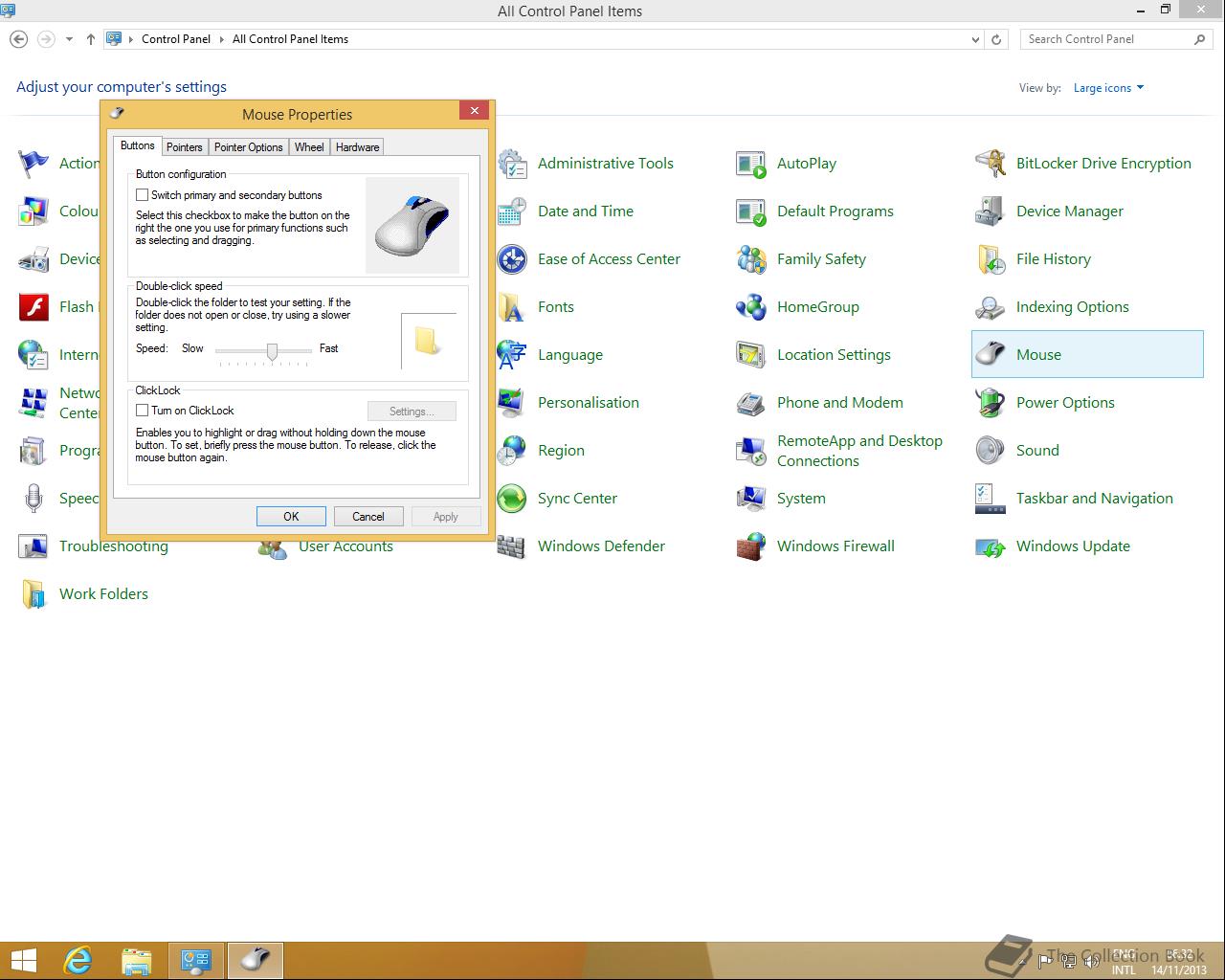Switch to Control Panel taskbar button
Screen dimensions: 1225x980
pos(196,960)
